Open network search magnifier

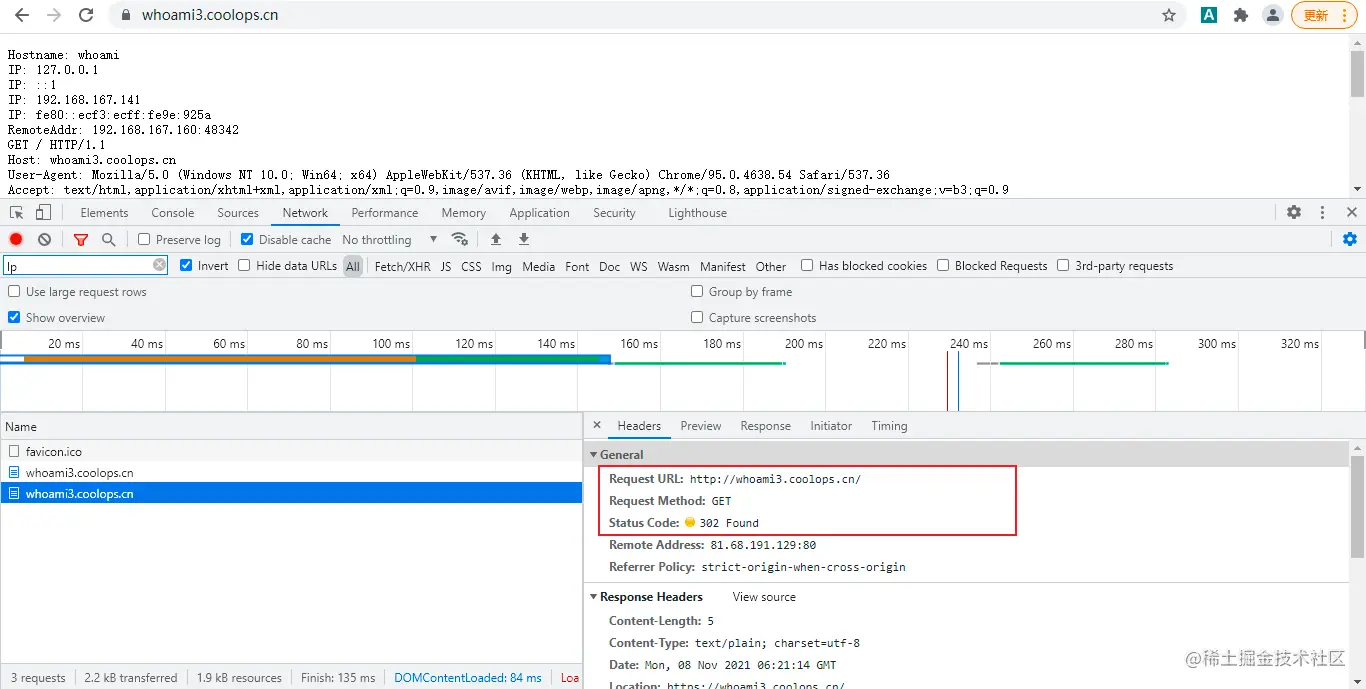point(109,239)
